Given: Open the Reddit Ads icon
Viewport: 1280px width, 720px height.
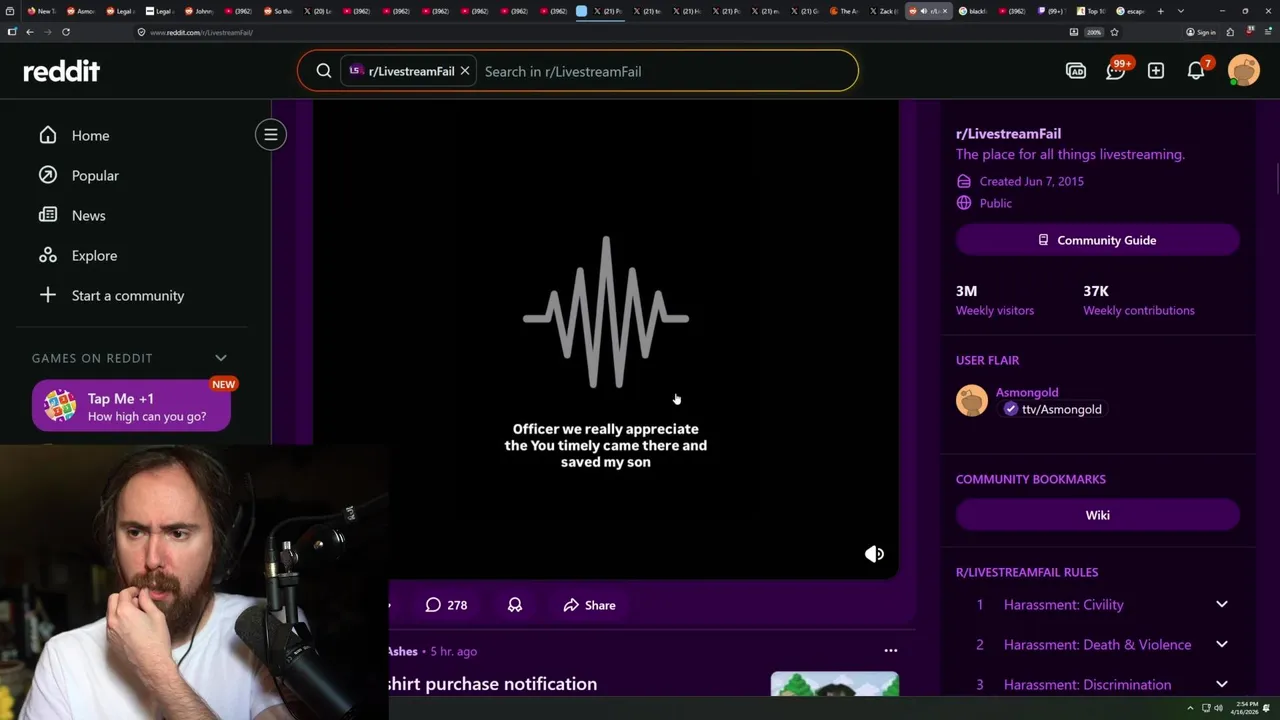Looking at the screenshot, I should (x=1076, y=71).
